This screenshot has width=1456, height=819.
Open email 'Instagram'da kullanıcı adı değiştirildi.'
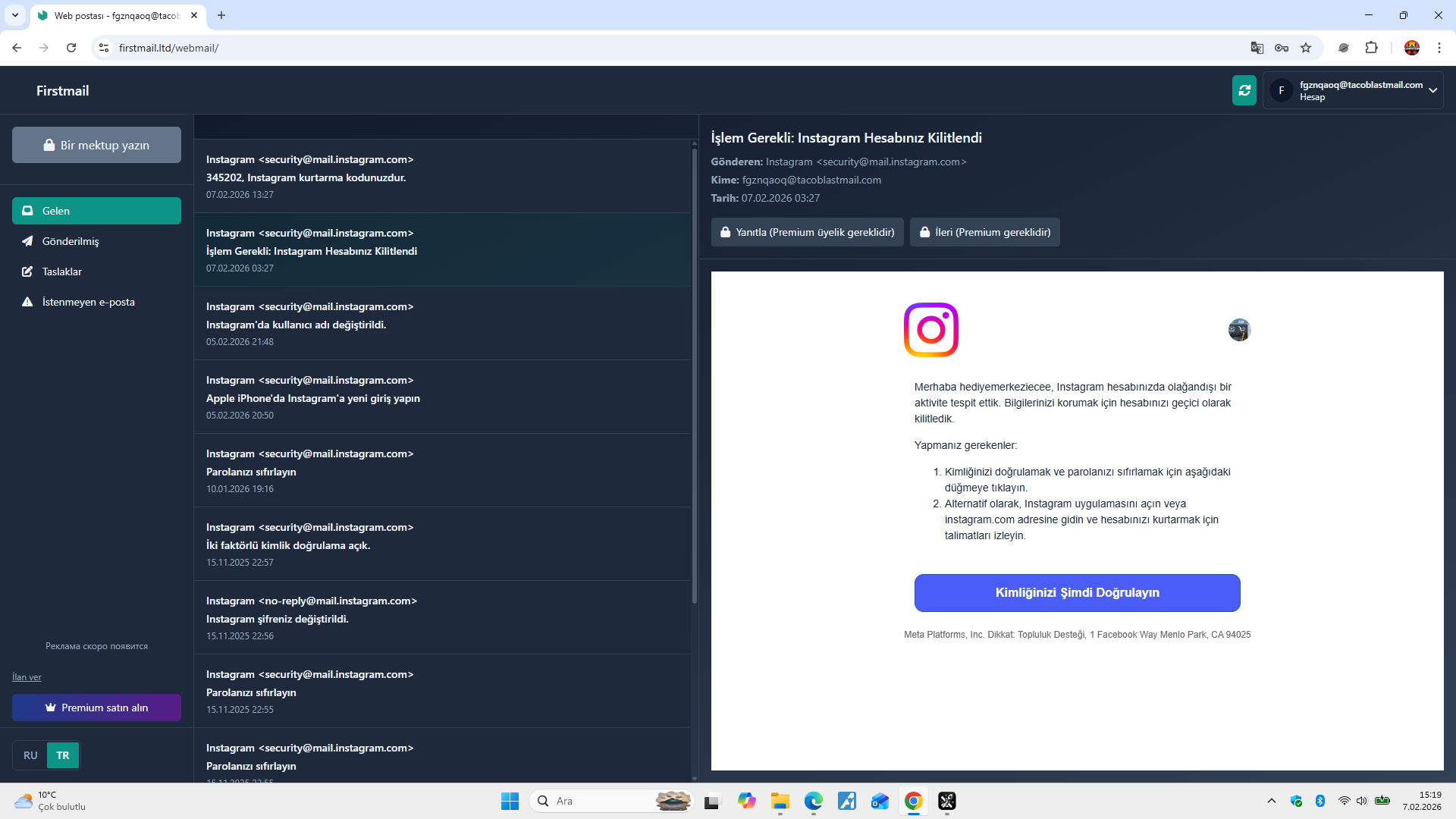click(443, 324)
